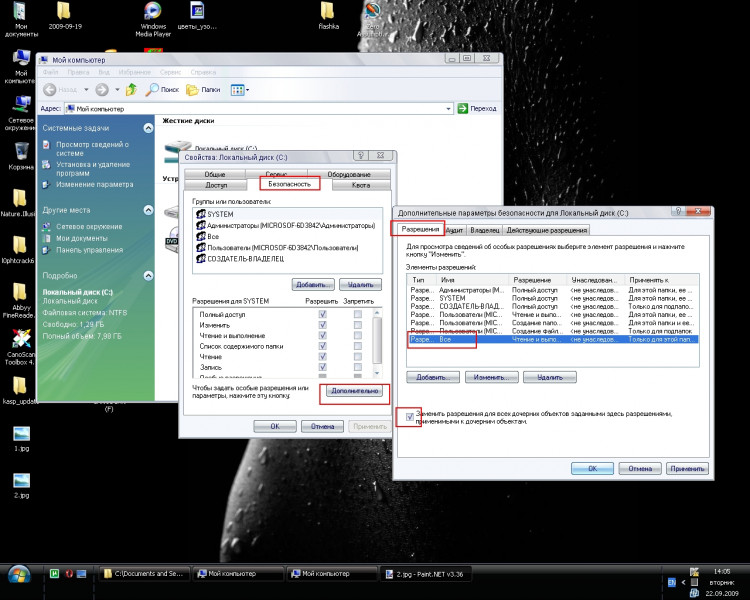Image resolution: width=750 pixels, height=600 pixels.
Task: Open the Forward button history dropdown
Action: click(x=117, y=89)
